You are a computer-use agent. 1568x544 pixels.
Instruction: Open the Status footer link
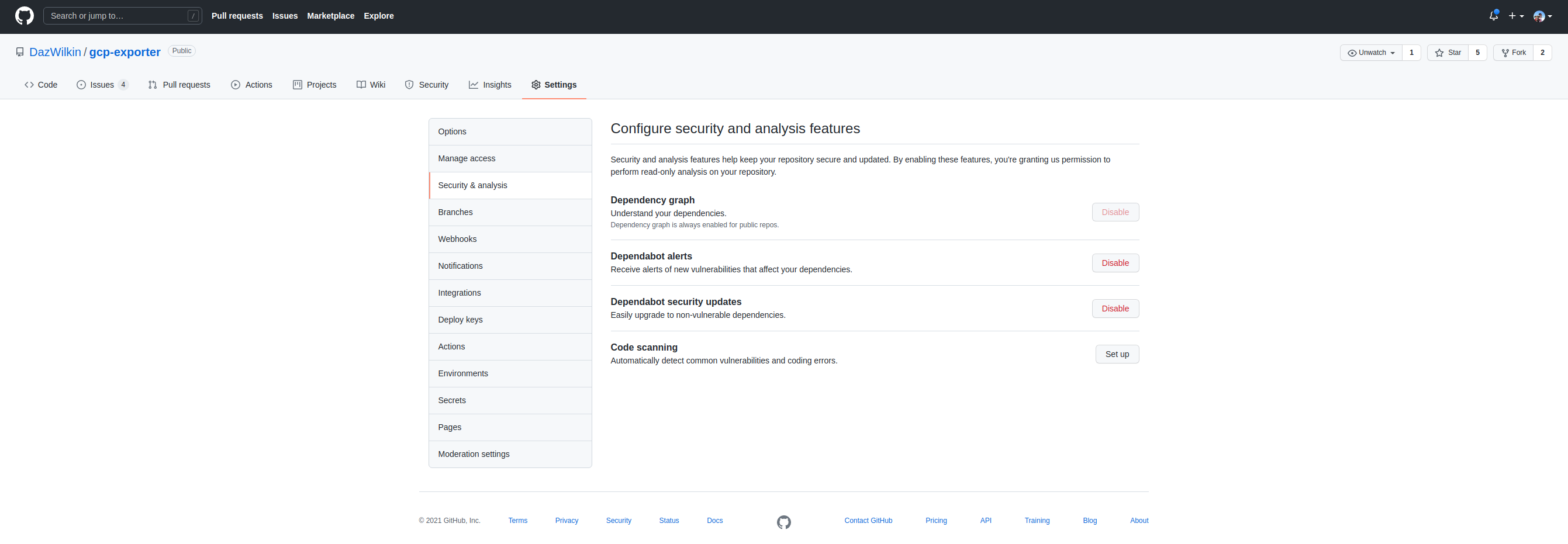click(x=668, y=520)
